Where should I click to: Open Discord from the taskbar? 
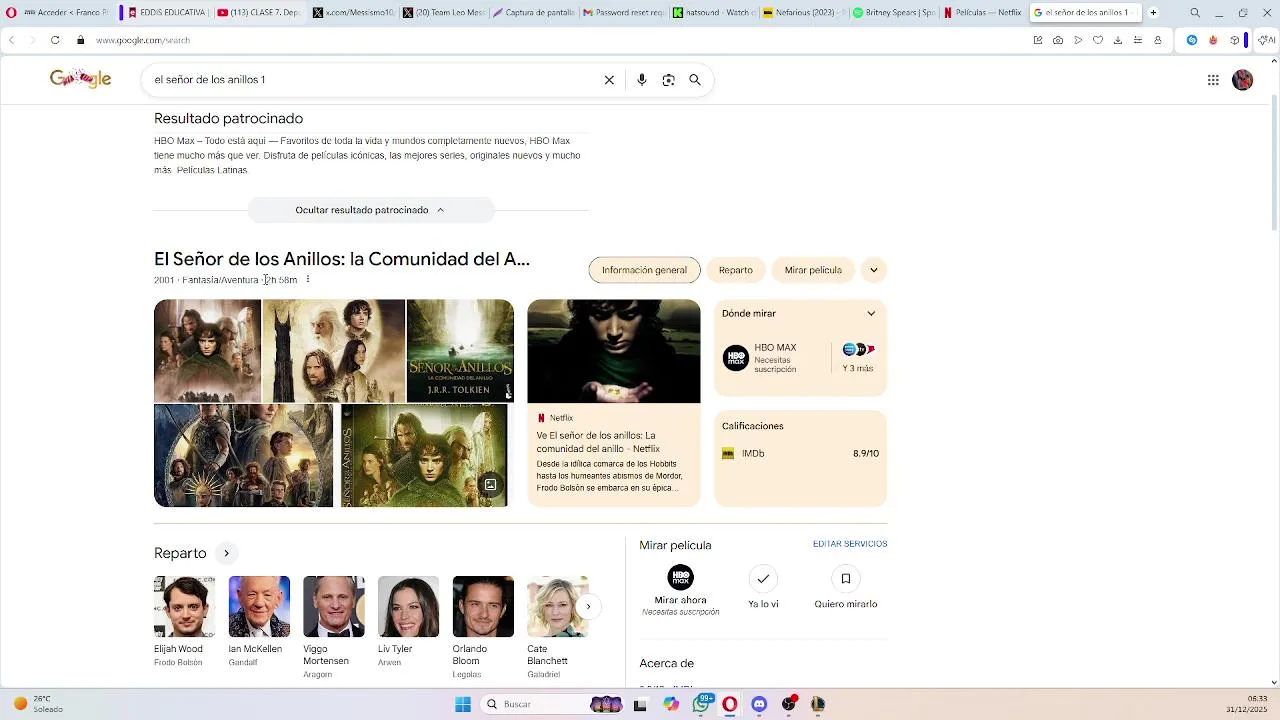tap(759, 704)
